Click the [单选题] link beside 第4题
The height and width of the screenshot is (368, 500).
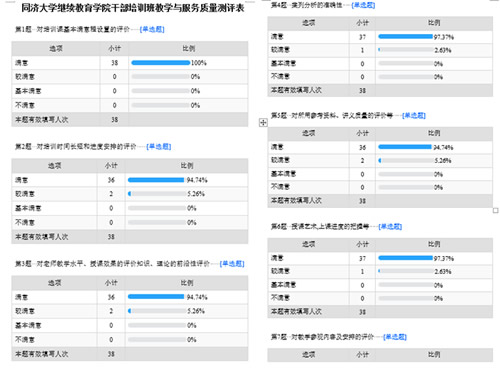tap(363, 5)
